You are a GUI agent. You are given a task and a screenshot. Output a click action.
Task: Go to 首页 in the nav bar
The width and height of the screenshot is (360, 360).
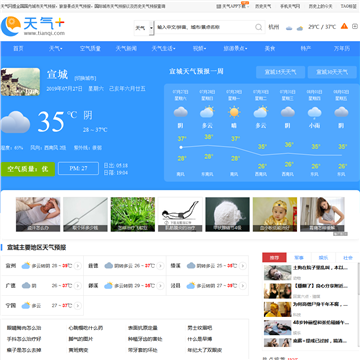tap(18, 49)
